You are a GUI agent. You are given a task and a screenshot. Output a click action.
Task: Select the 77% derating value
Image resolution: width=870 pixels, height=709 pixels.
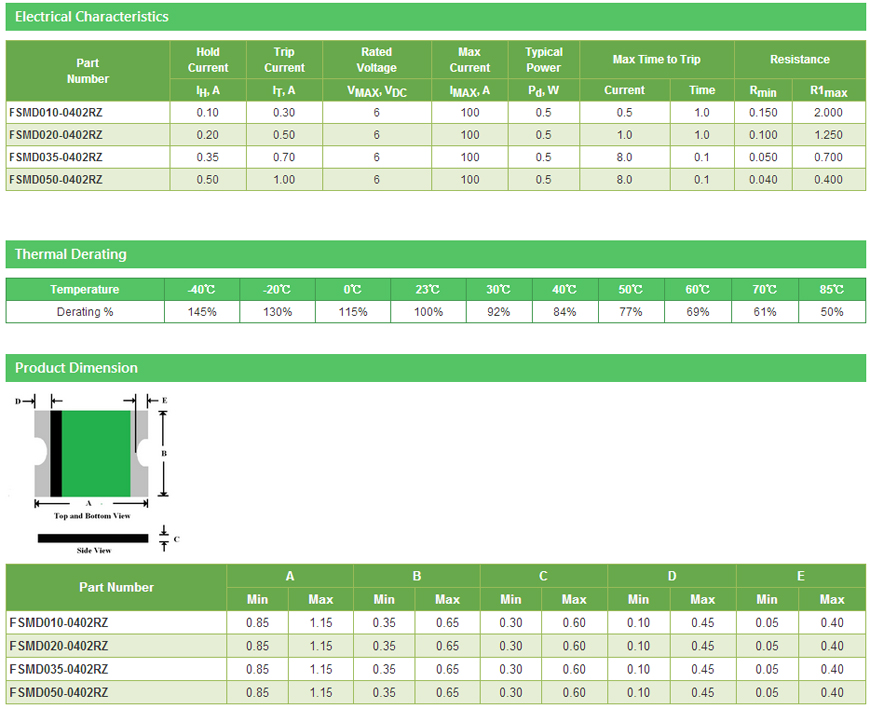631,312
